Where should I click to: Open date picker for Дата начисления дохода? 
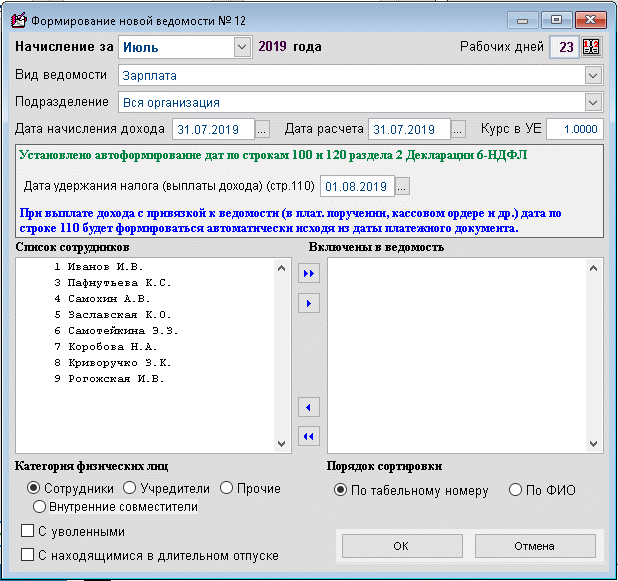click(262, 129)
